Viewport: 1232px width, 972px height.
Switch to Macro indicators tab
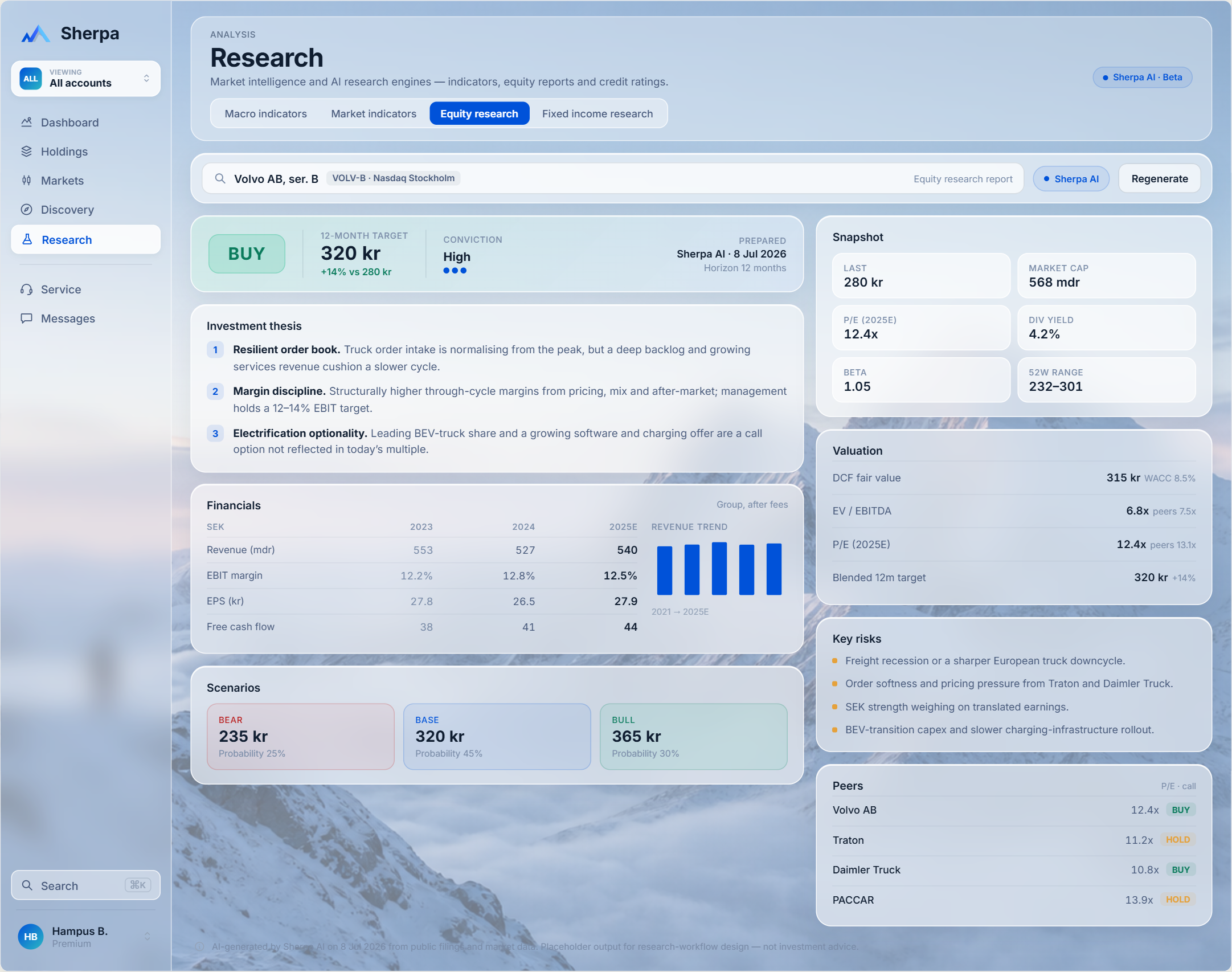(265, 113)
